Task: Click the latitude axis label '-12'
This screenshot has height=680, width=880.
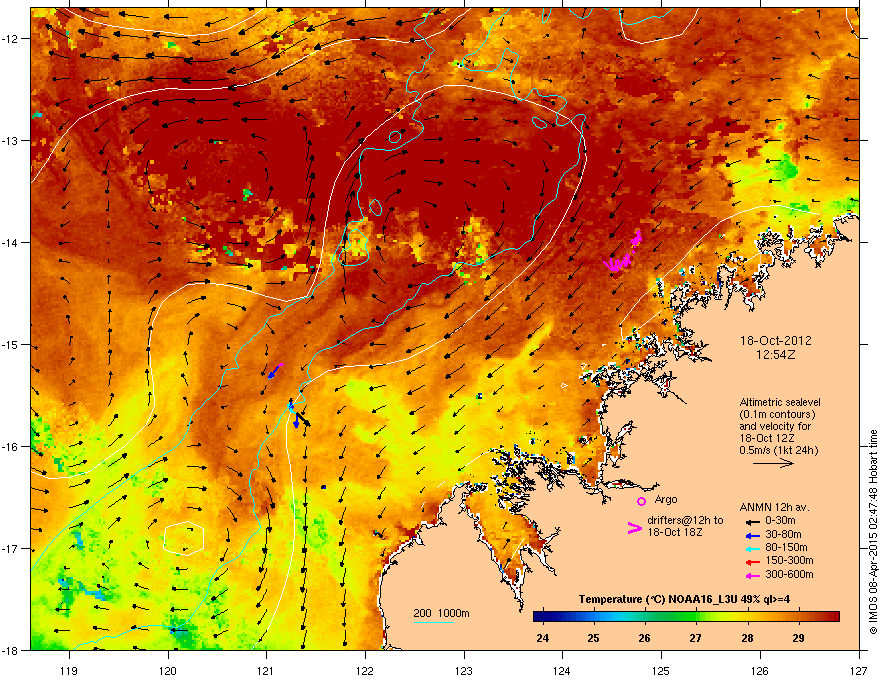Action: point(10,39)
